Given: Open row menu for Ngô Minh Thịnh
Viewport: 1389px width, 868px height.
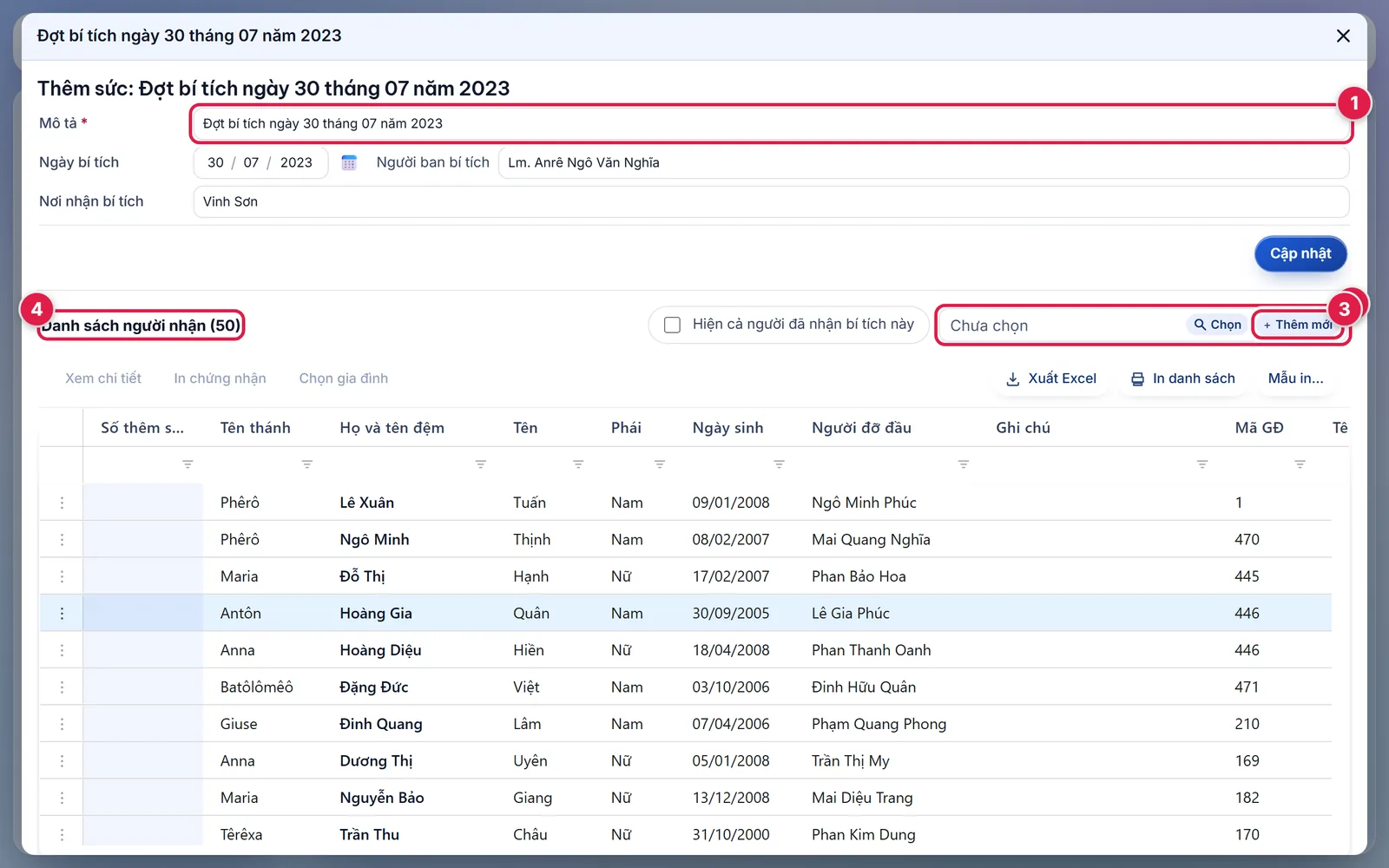Looking at the screenshot, I should (x=62, y=540).
